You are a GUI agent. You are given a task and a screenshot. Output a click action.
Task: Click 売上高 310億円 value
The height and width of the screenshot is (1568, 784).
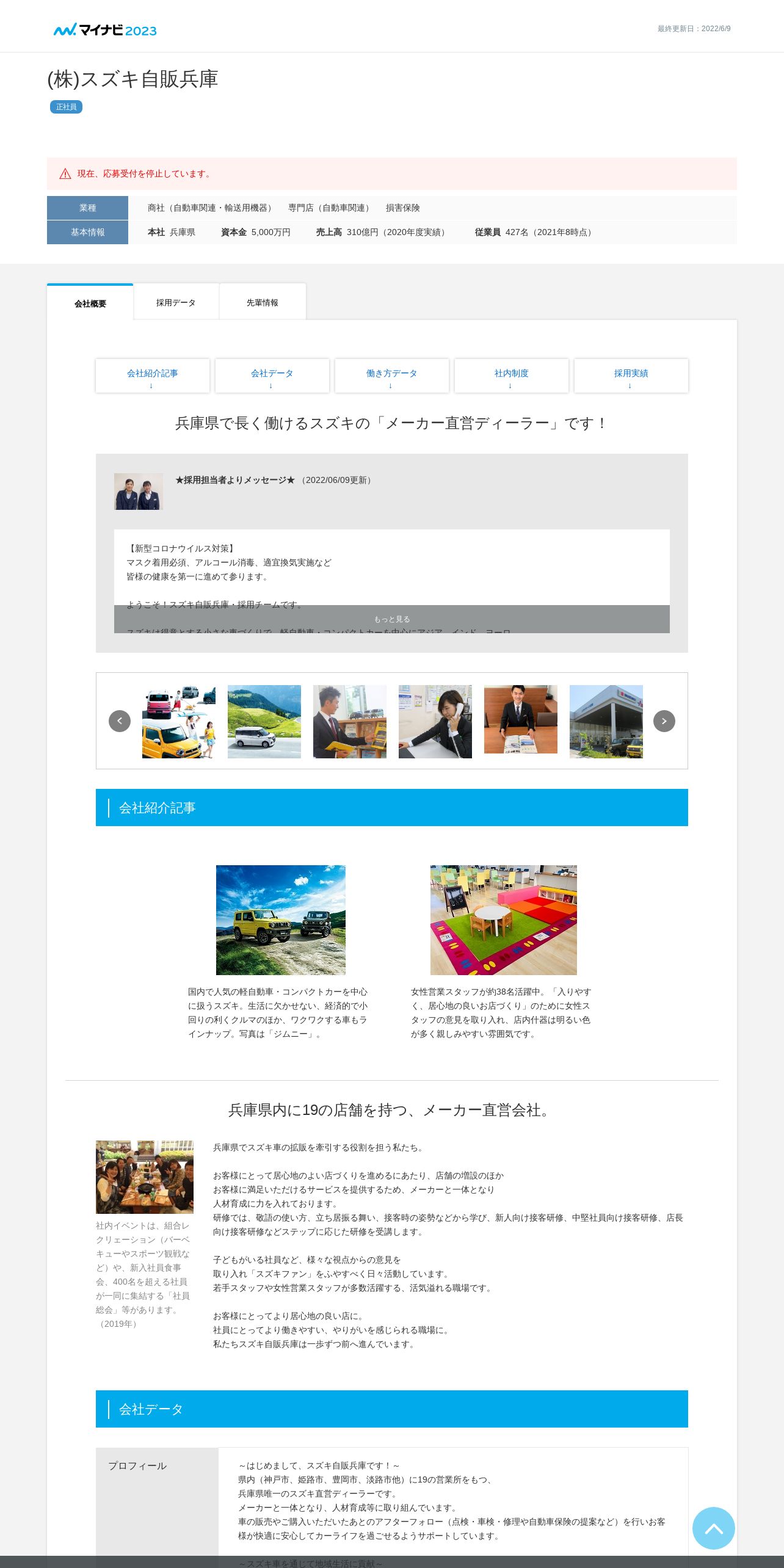pyautogui.click(x=383, y=232)
